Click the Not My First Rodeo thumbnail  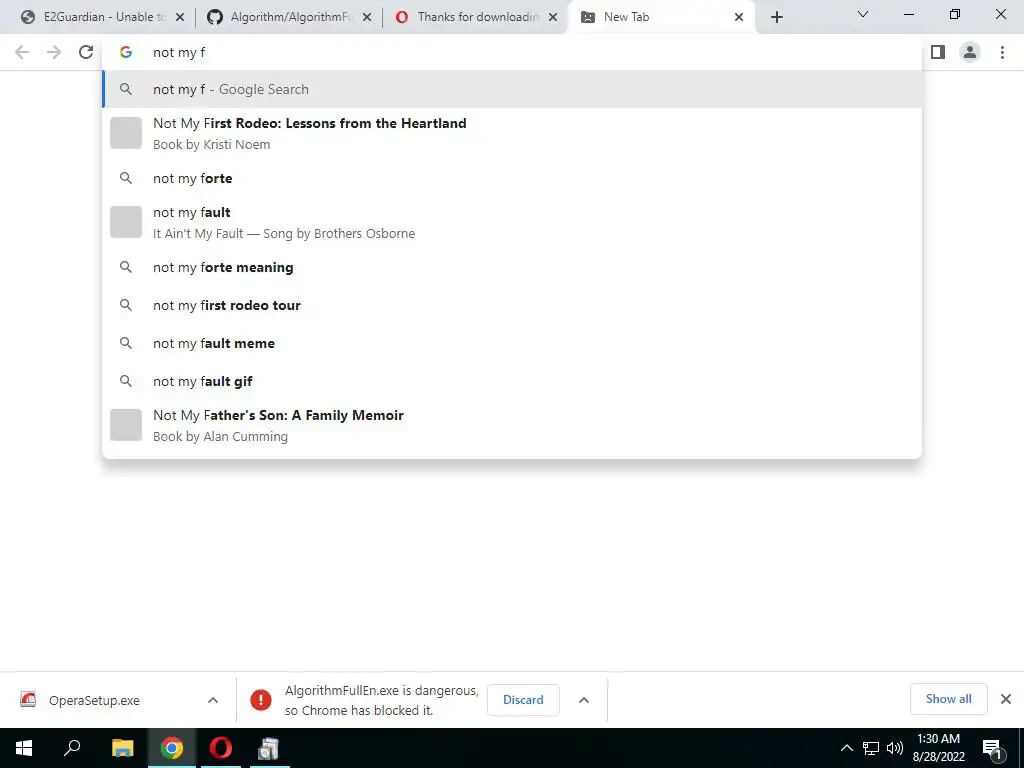(x=126, y=133)
